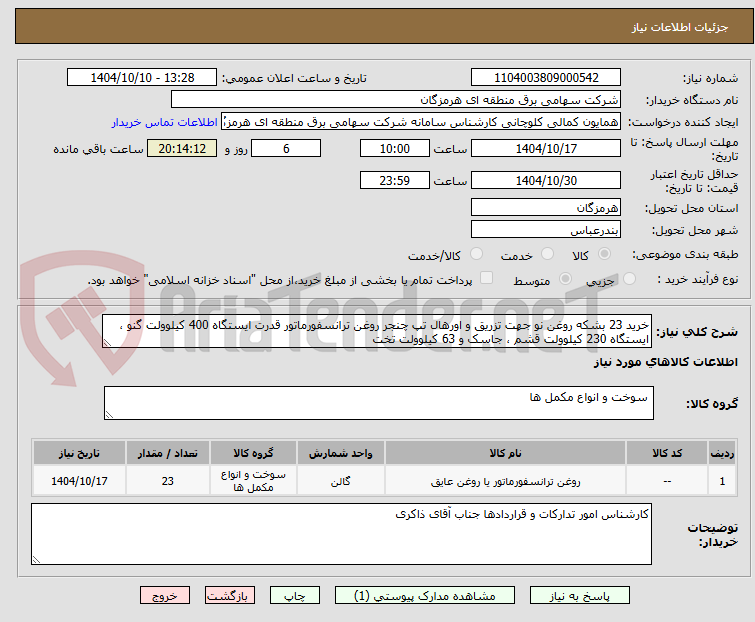The width and height of the screenshot is (755, 622).
Task: Select the کالا/خدمت radio button
Action: (476, 254)
